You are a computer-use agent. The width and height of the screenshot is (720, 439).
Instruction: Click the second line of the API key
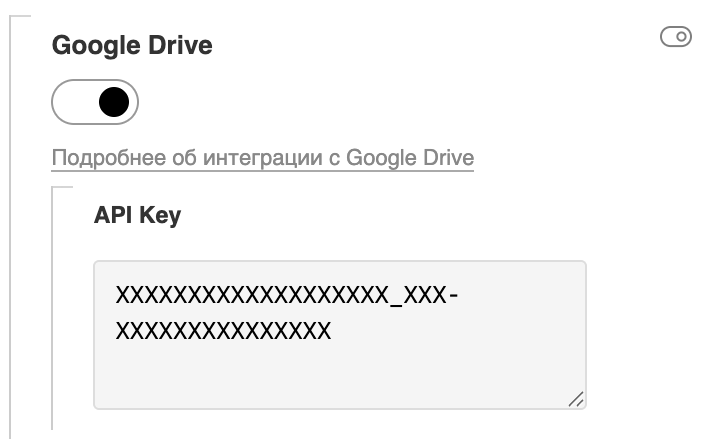point(223,331)
